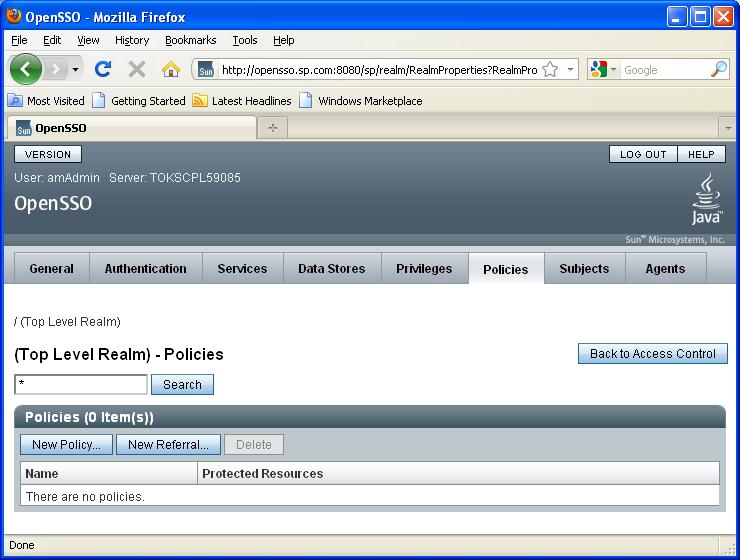Image resolution: width=740 pixels, height=560 pixels.
Task: Open the Edit menu
Action: coord(52,40)
